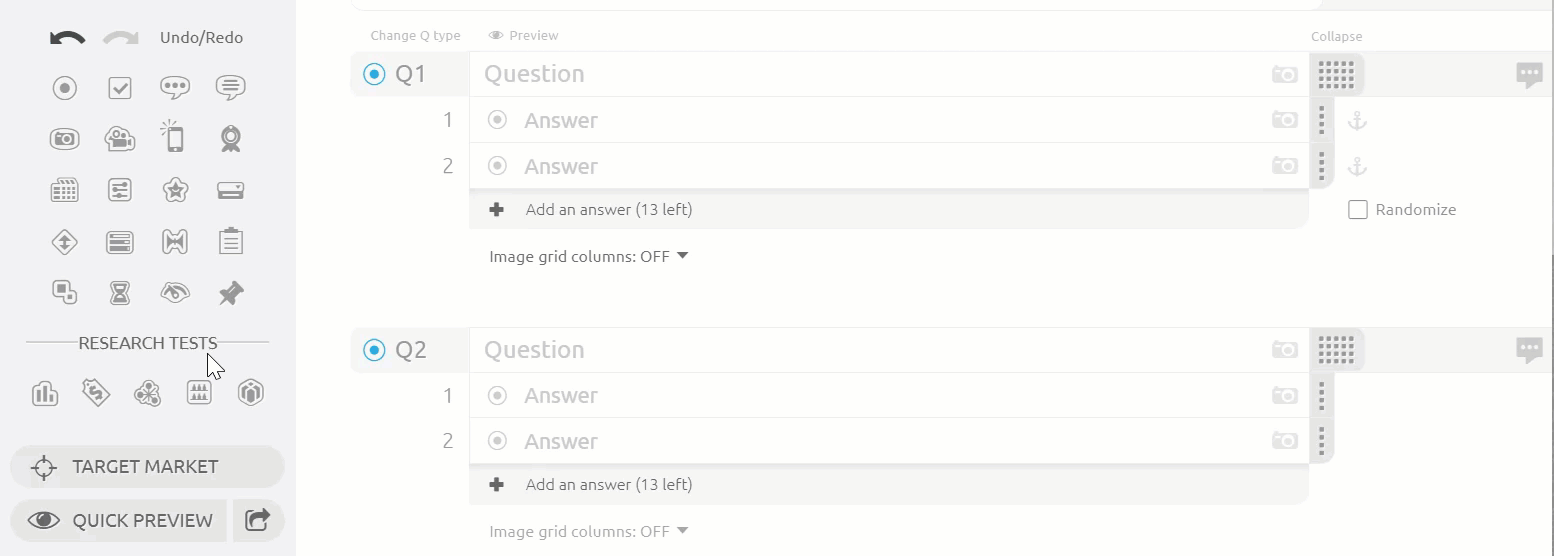Click the Q2 radio type indicator
This screenshot has width=1554, height=556.
(374, 350)
